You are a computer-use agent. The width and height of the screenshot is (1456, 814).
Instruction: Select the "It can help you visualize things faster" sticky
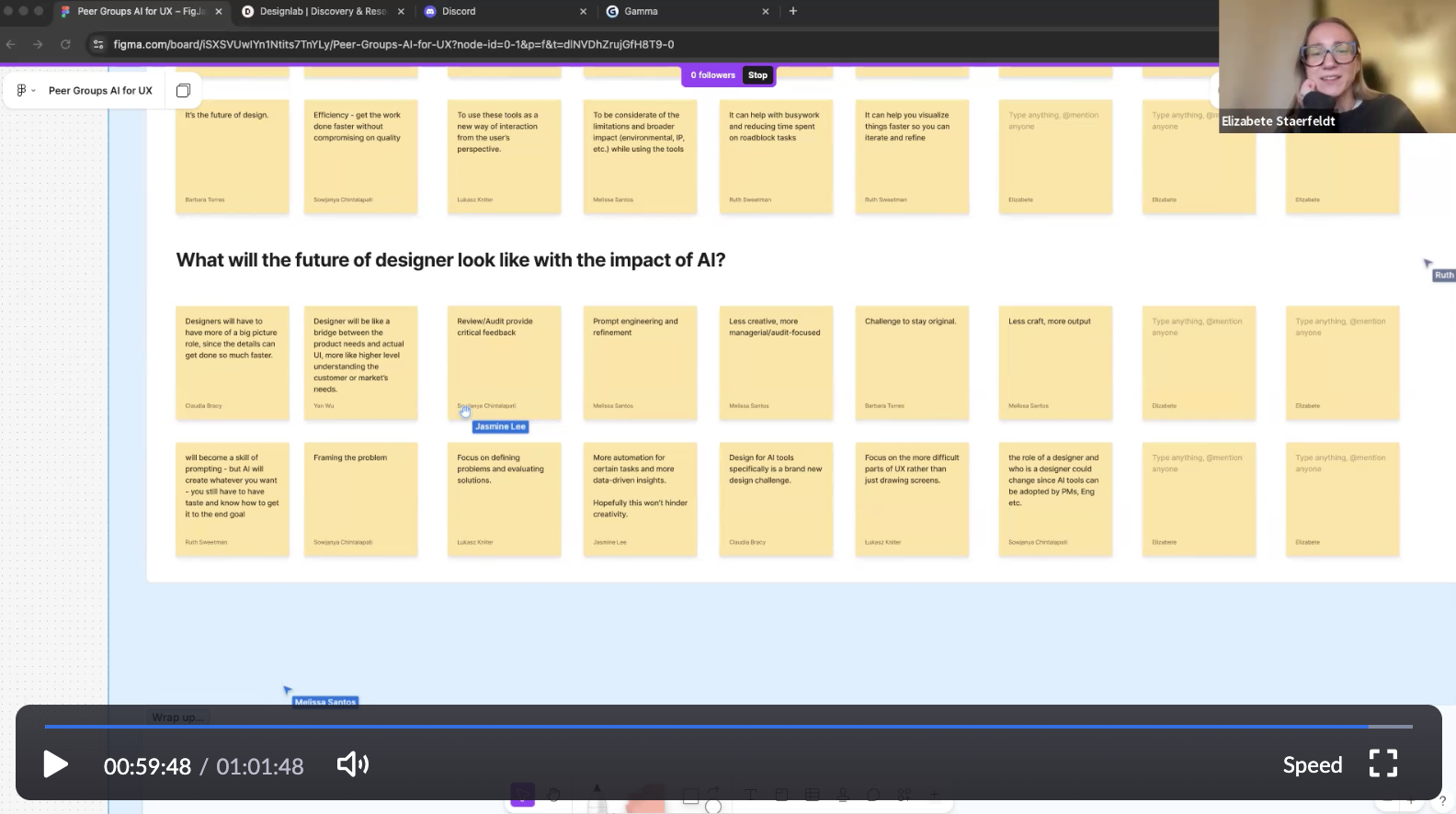pyautogui.click(x=912, y=157)
